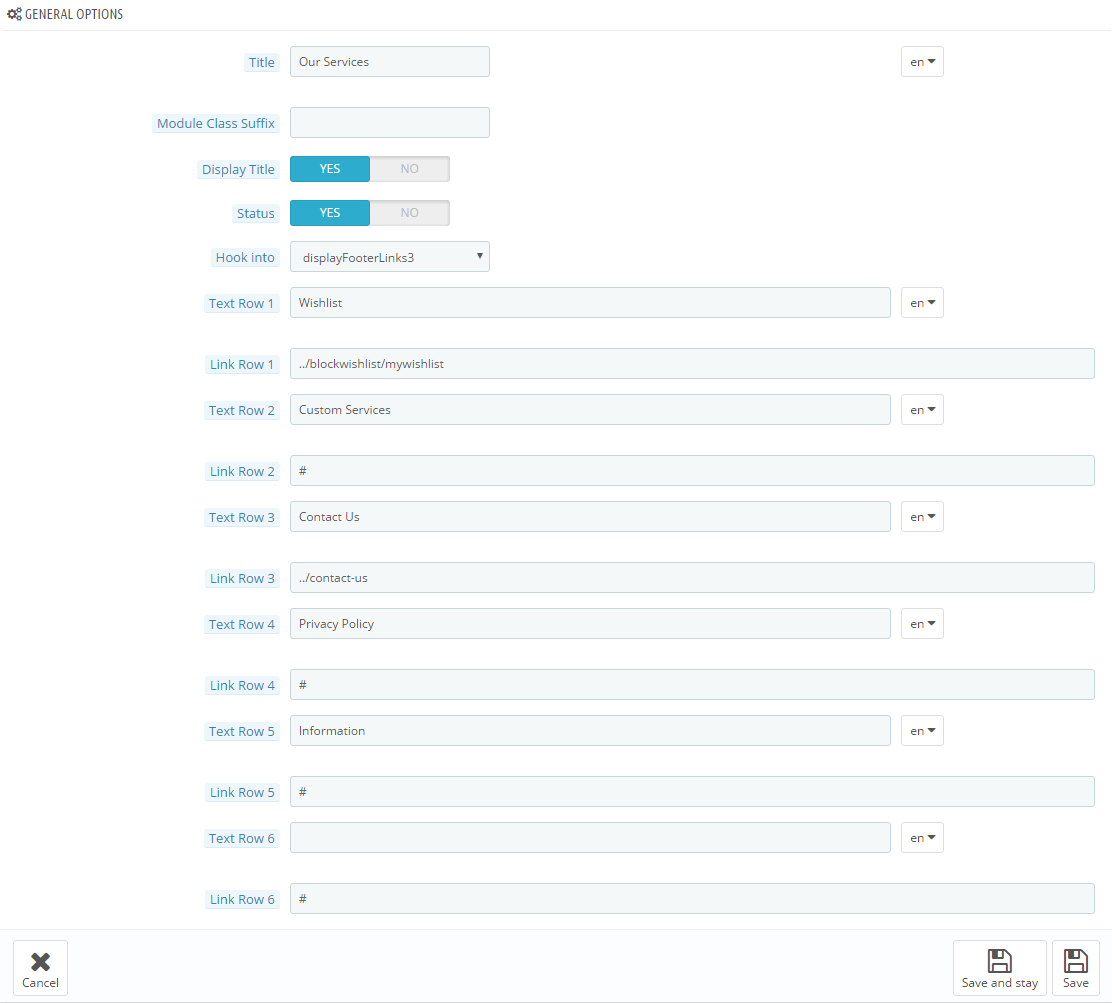Click the Link Row 4 field
The height and width of the screenshot is (1003, 1112).
692,685
